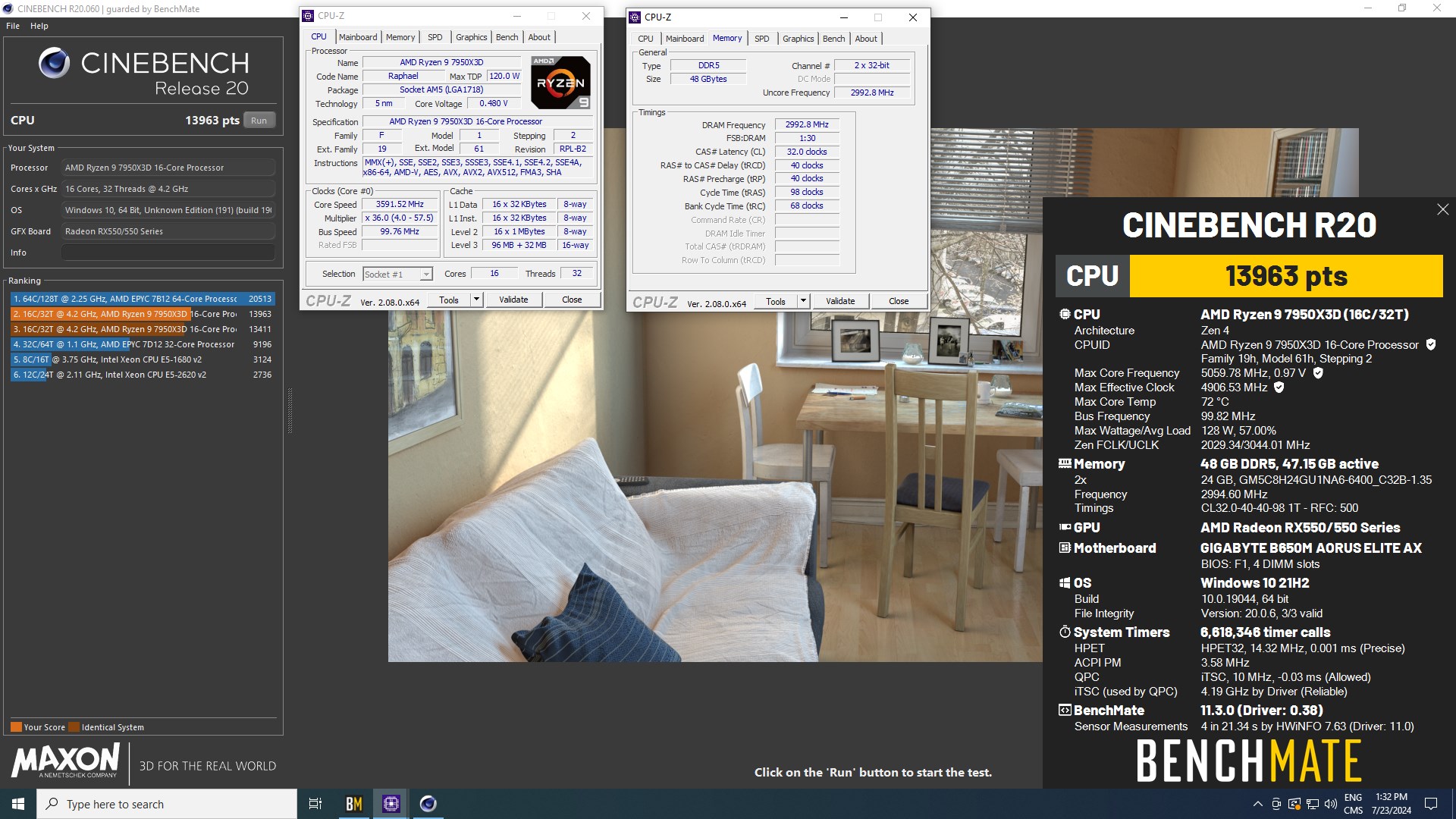Open CPU tab in left CPU-Z window
Image resolution: width=1456 pixels, height=819 pixels.
[x=318, y=37]
